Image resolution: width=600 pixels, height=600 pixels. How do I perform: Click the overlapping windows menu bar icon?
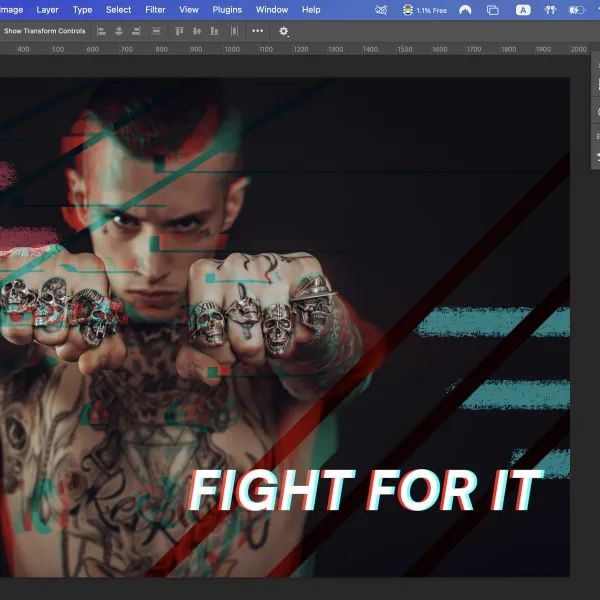pyautogui.click(x=493, y=10)
